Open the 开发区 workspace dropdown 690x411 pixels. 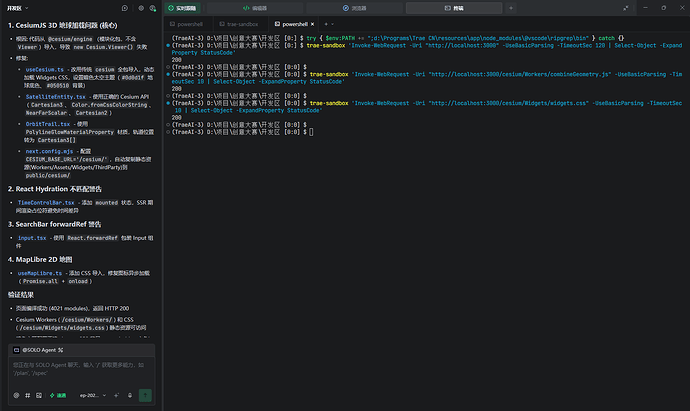point(18,8)
